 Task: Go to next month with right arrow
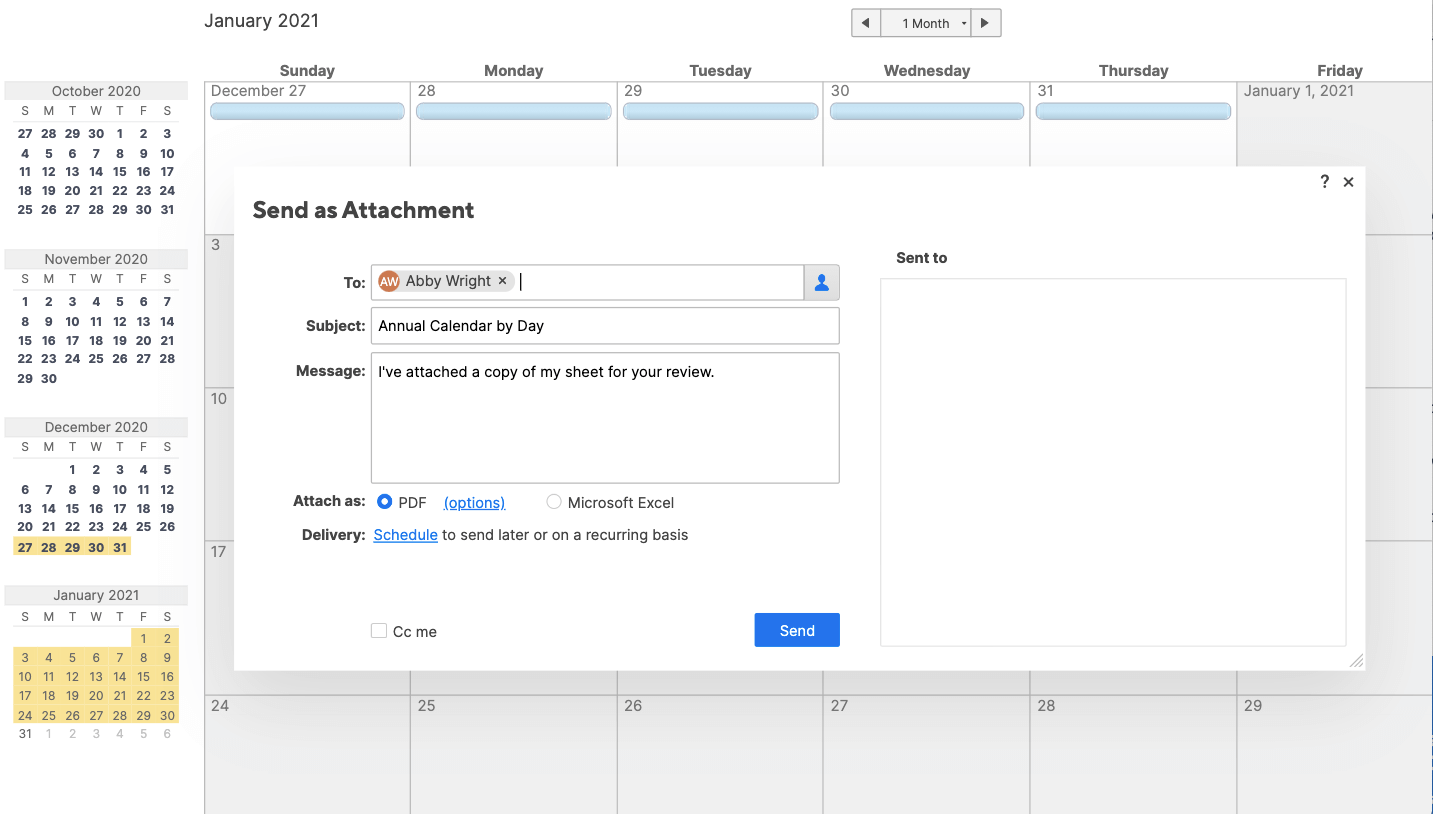point(986,23)
